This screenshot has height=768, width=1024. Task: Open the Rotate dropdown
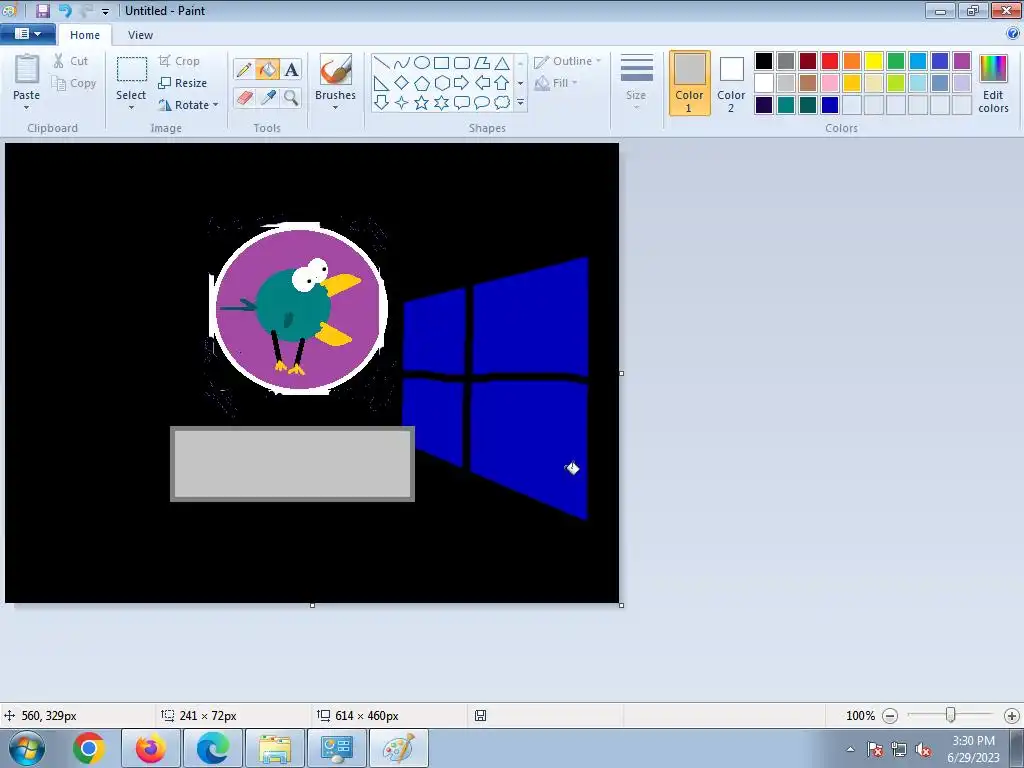[x=188, y=104]
